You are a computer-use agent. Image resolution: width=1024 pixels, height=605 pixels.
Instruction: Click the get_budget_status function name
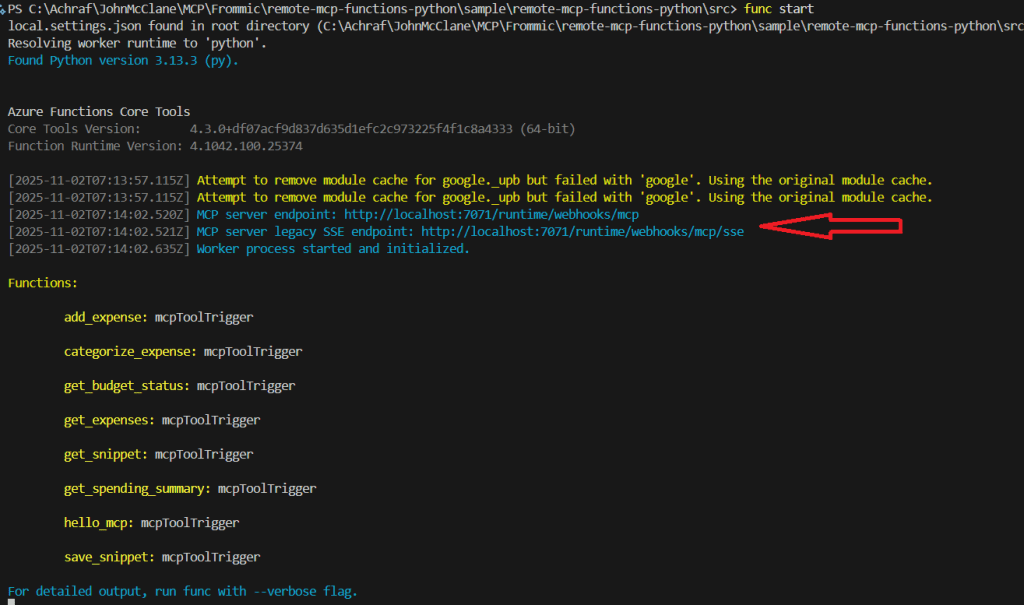[x=126, y=385]
